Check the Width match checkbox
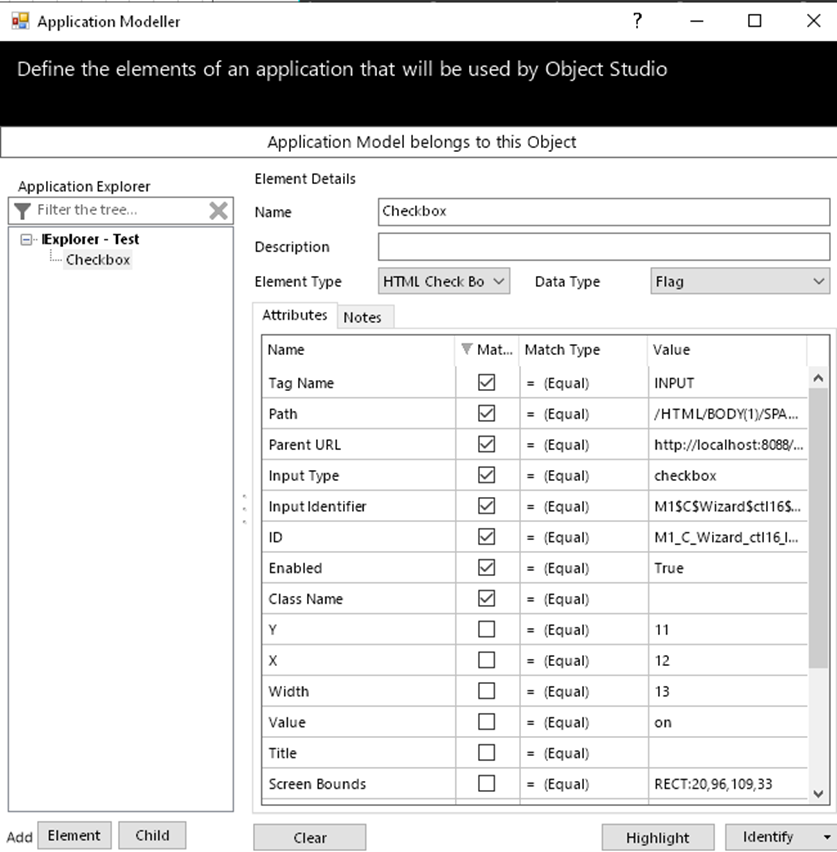The image size is (837, 852). tap(486, 691)
